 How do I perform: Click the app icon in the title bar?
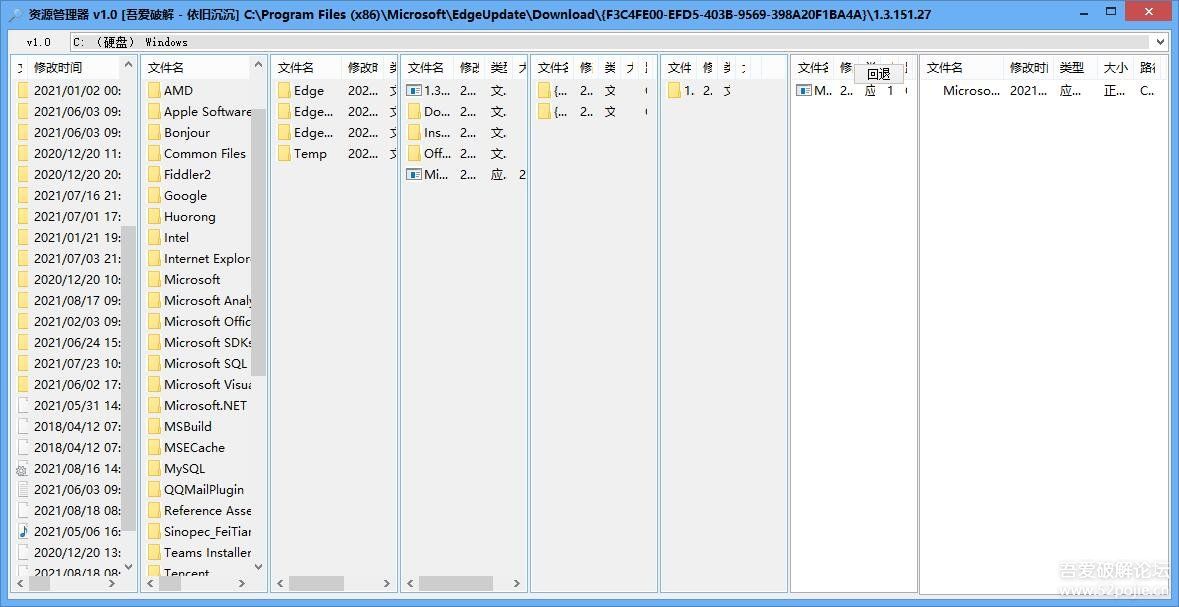(14, 14)
